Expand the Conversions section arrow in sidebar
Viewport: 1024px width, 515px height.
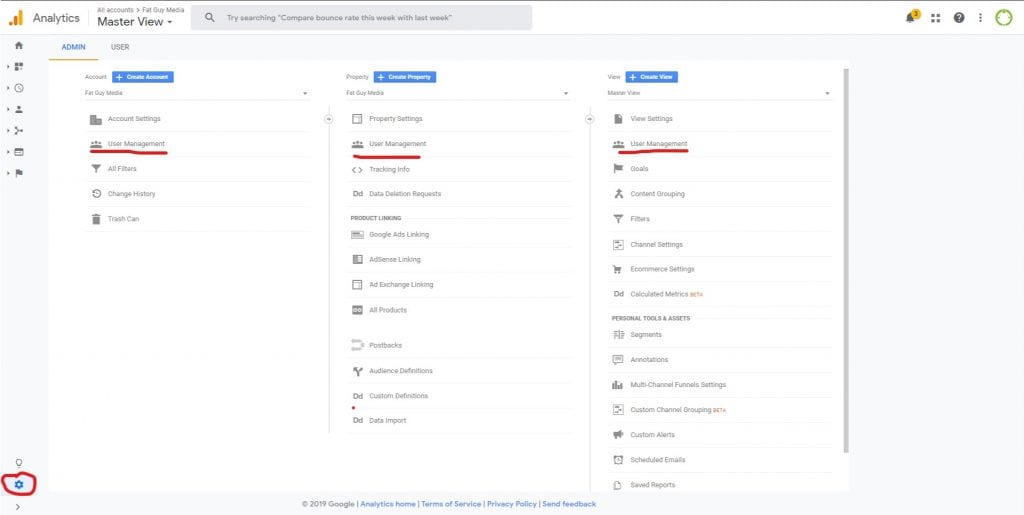8,174
